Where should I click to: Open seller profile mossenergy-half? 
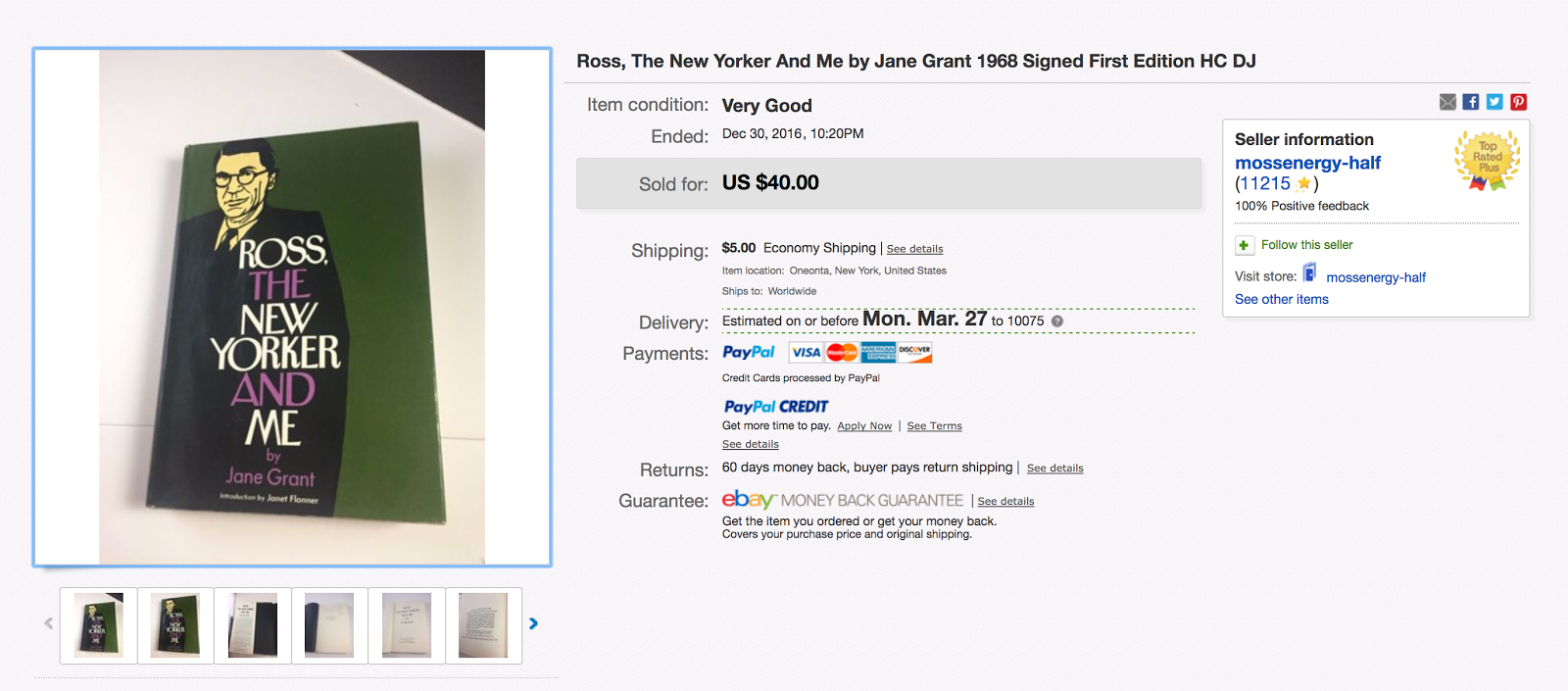pos(1307,163)
